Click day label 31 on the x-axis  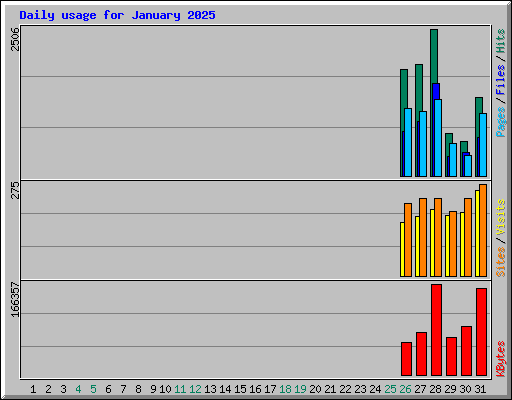click(x=480, y=389)
